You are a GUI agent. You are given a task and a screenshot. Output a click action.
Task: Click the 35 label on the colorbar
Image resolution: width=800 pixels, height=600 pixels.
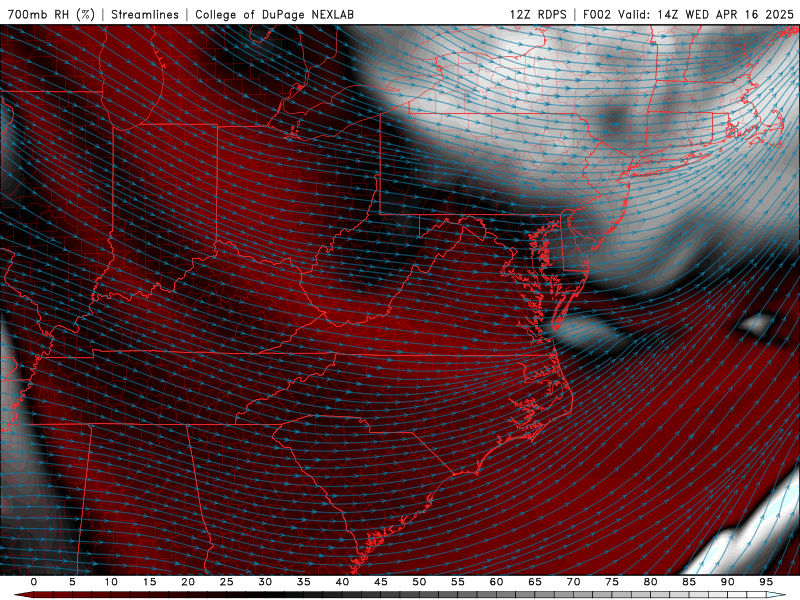coord(304,582)
